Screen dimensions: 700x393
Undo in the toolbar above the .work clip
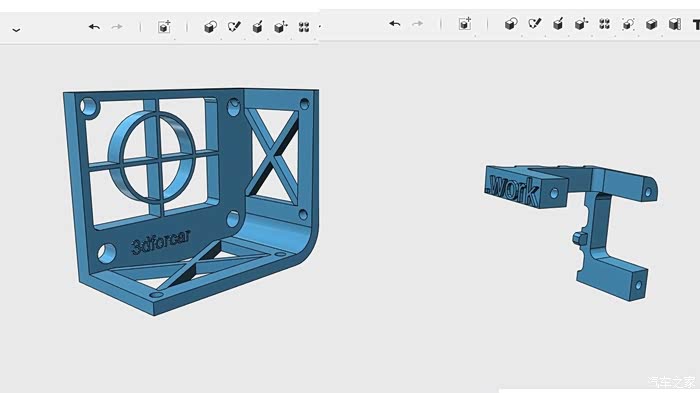point(395,24)
